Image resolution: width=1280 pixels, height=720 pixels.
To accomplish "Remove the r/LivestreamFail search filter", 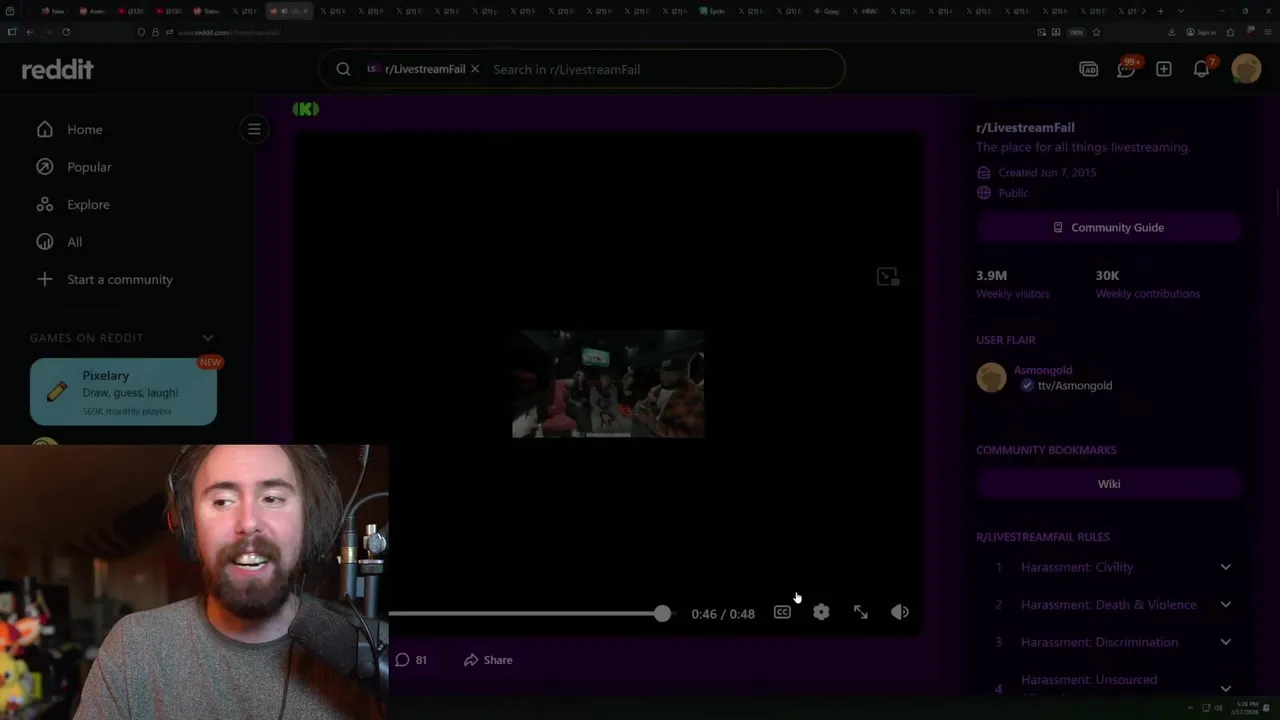I will pyautogui.click(x=475, y=69).
